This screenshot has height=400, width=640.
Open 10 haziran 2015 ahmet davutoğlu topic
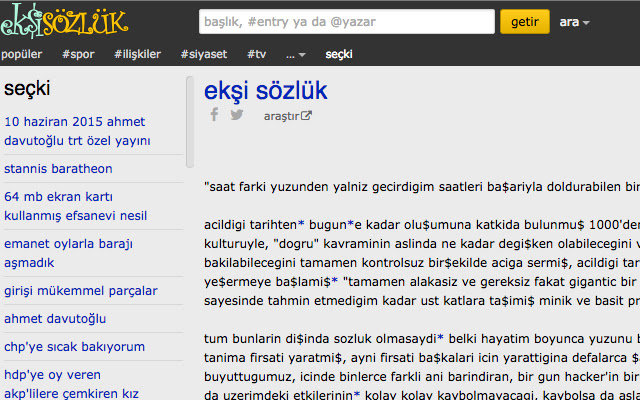(78, 131)
